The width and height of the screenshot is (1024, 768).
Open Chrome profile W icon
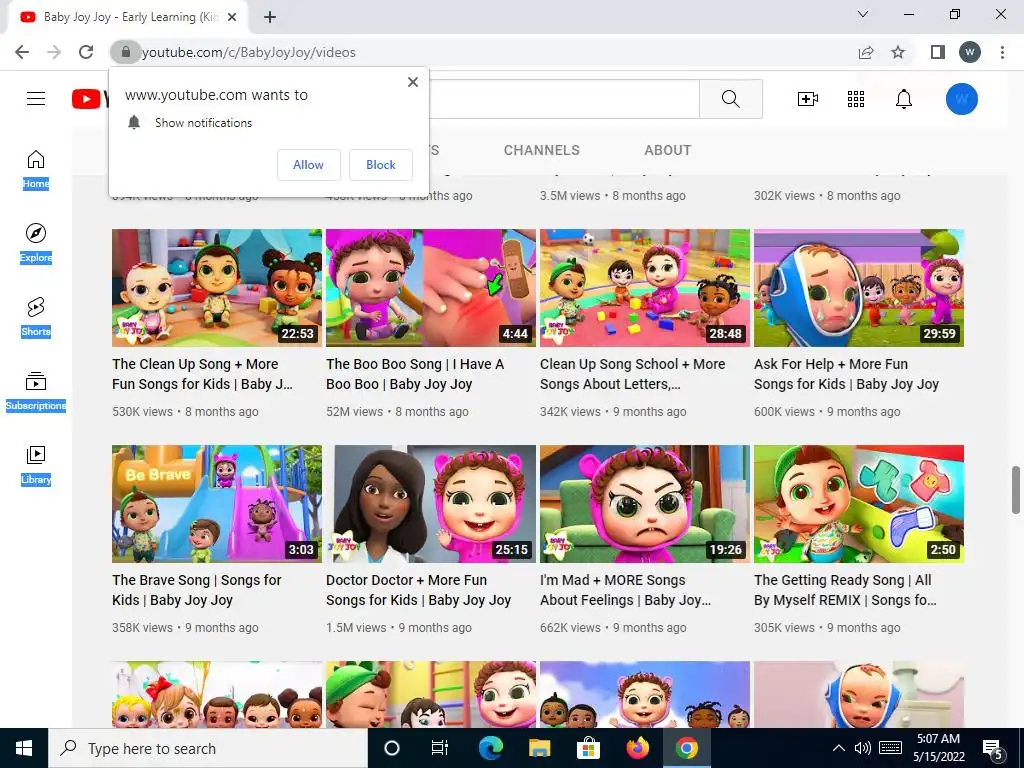[x=970, y=52]
